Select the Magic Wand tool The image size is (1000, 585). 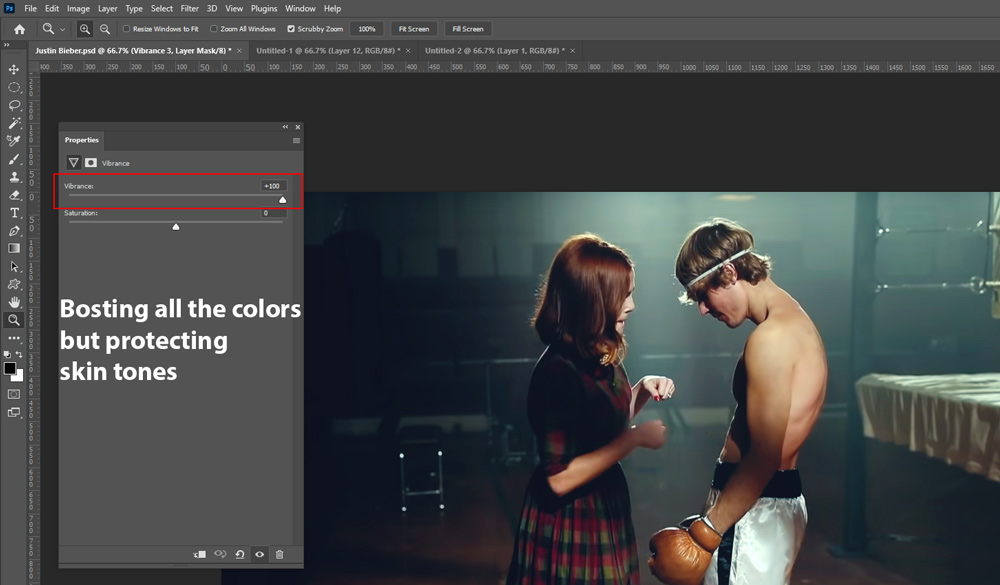pos(13,123)
